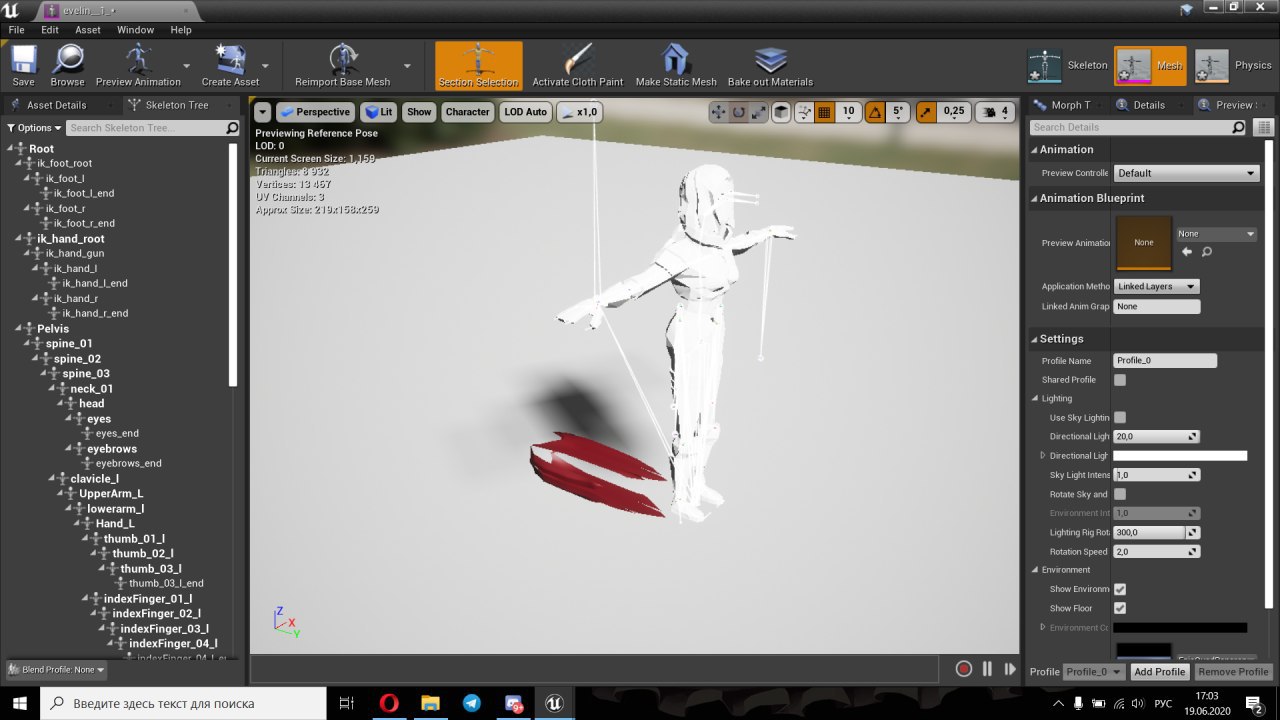Screen dimensions: 1280x720
Task: Click the Lighting Rig Rotation 300,0 slider
Action: pos(1156,533)
